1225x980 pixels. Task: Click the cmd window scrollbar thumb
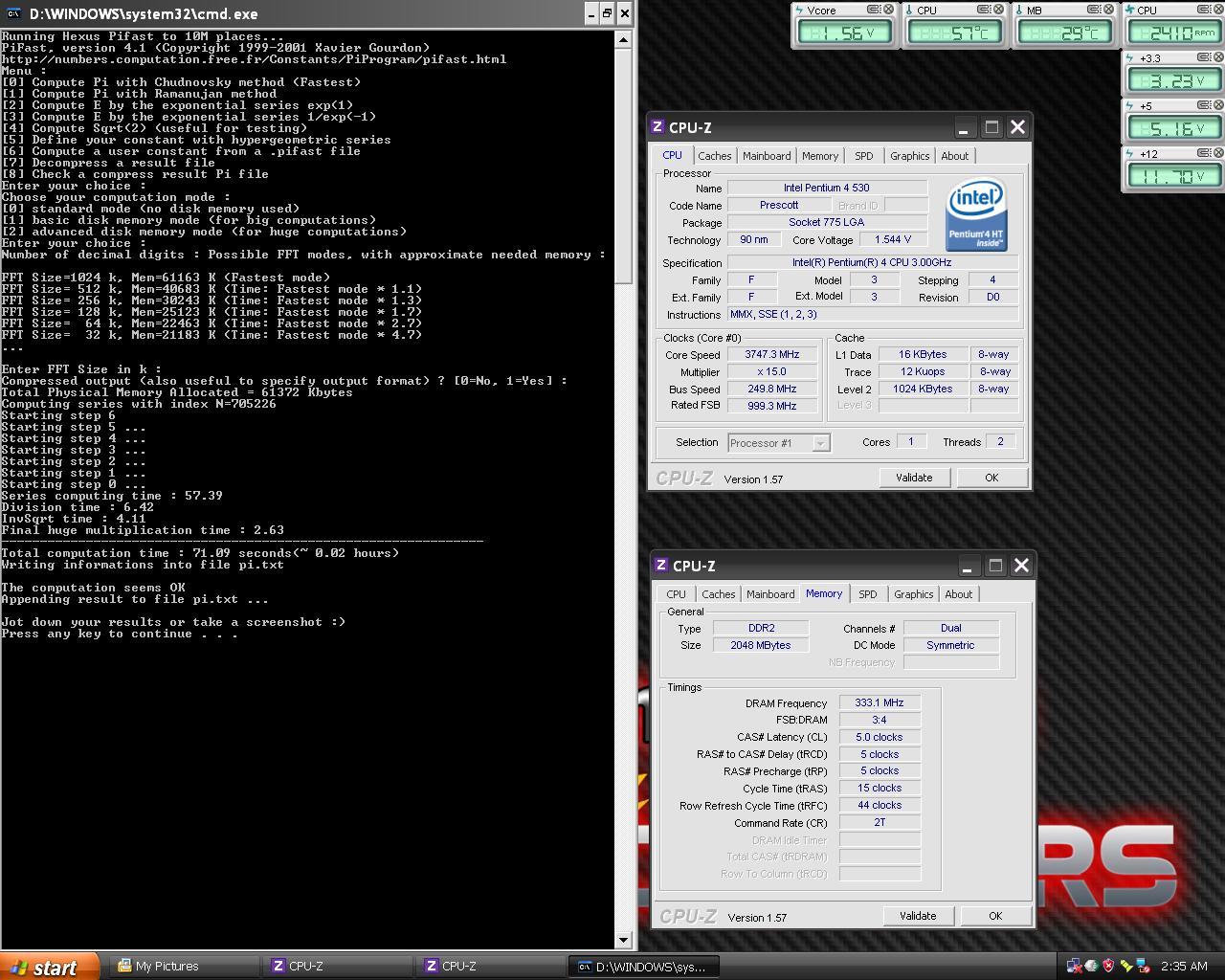tap(623, 167)
